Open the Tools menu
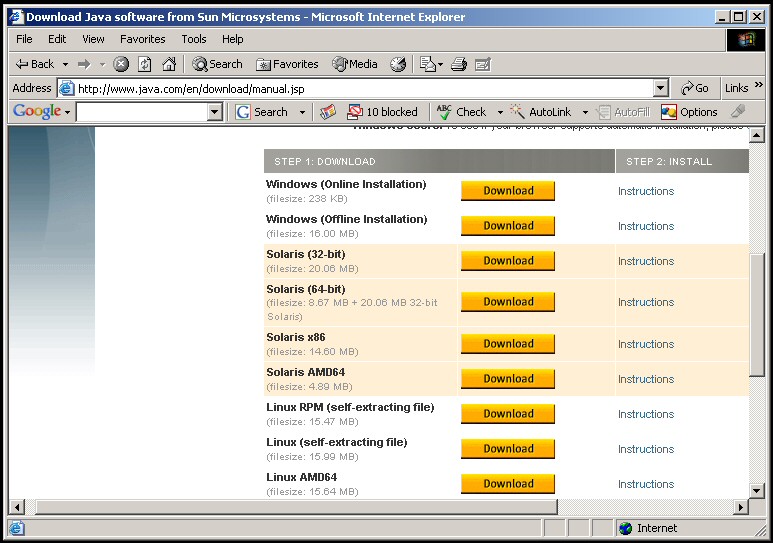 pos(194,39)
